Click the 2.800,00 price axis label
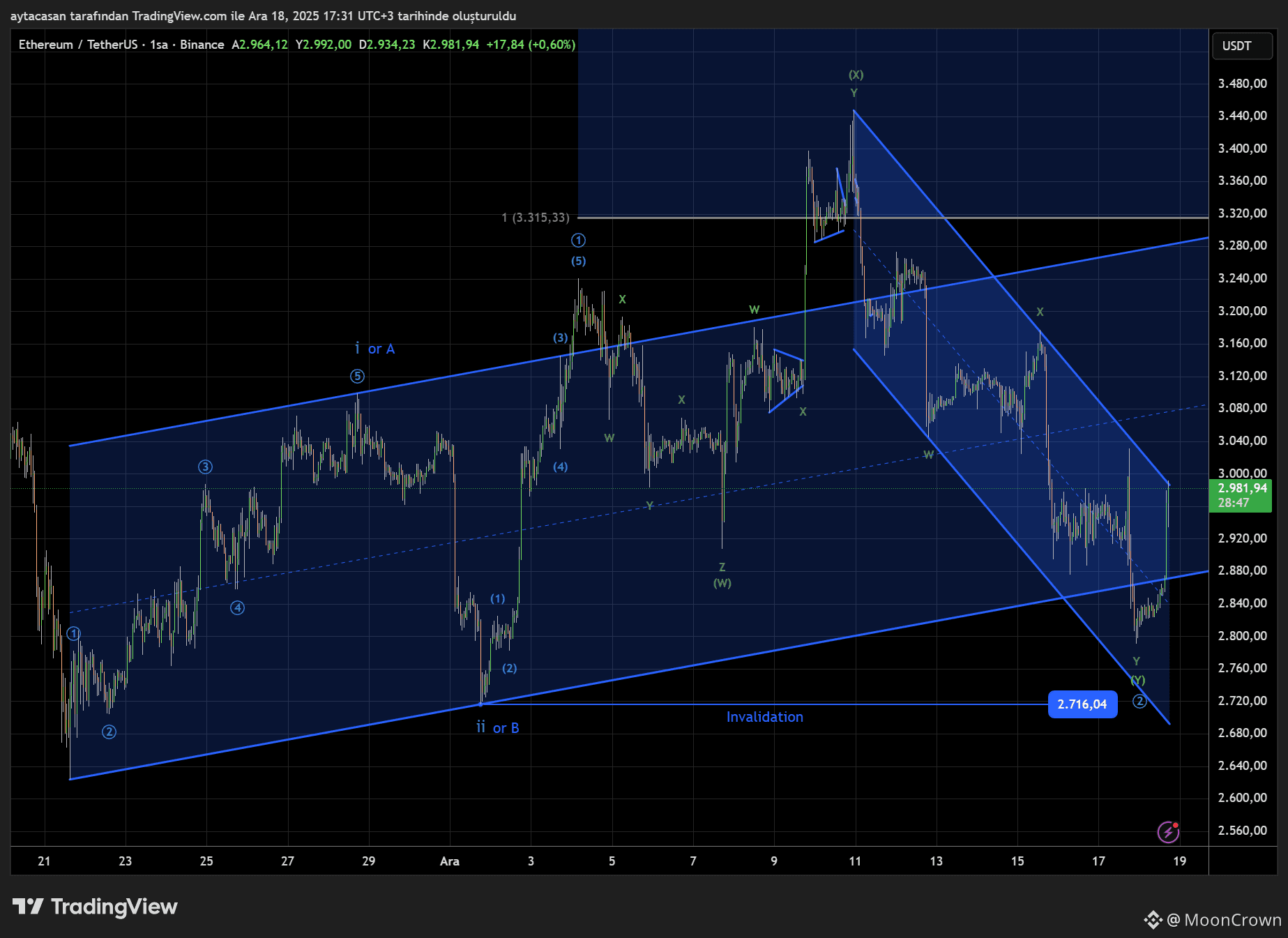 [x=1243, y=636]
